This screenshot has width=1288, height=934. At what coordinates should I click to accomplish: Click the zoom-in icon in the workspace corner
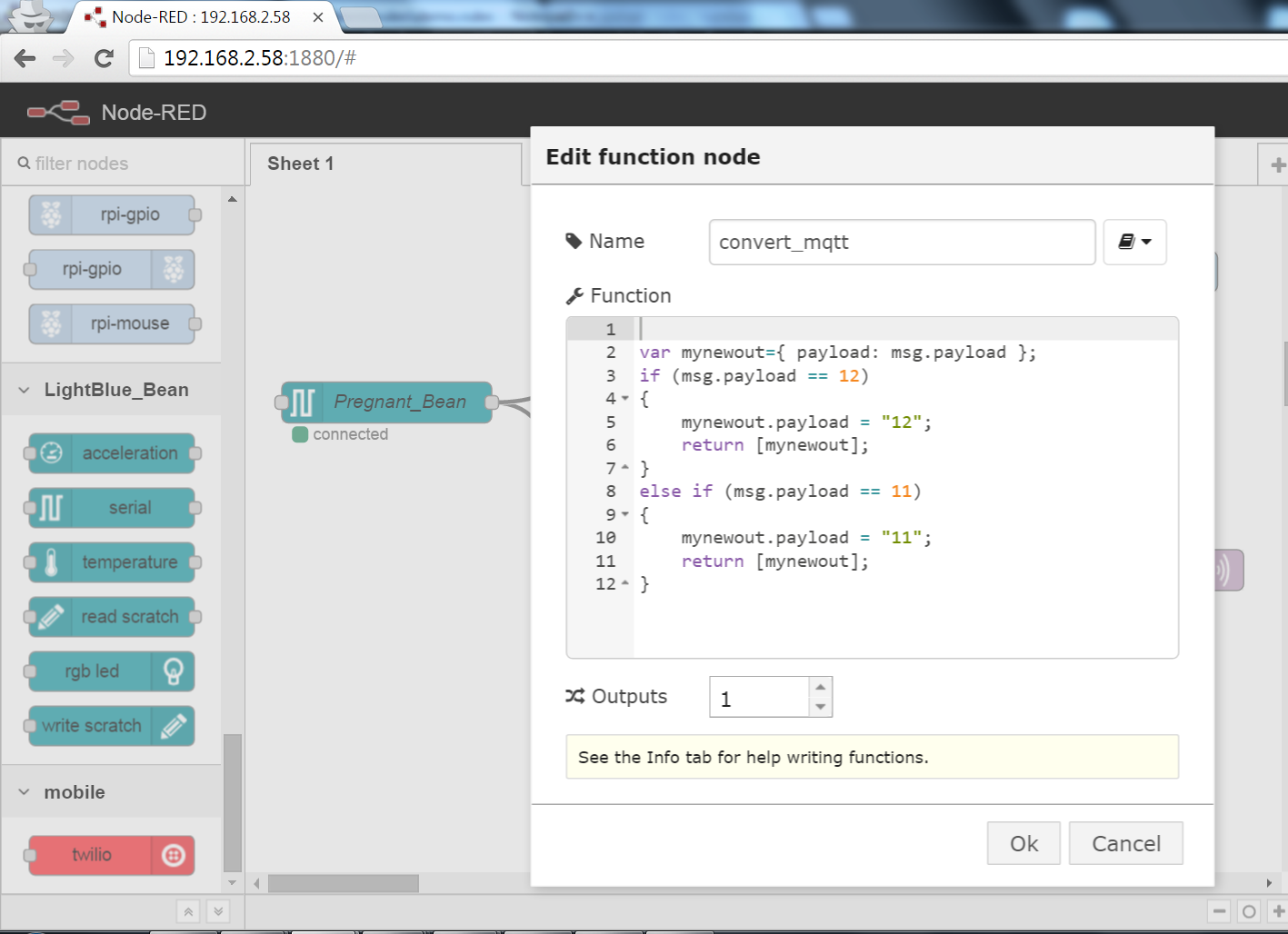pyautogui.click(x=1276, y=909)
